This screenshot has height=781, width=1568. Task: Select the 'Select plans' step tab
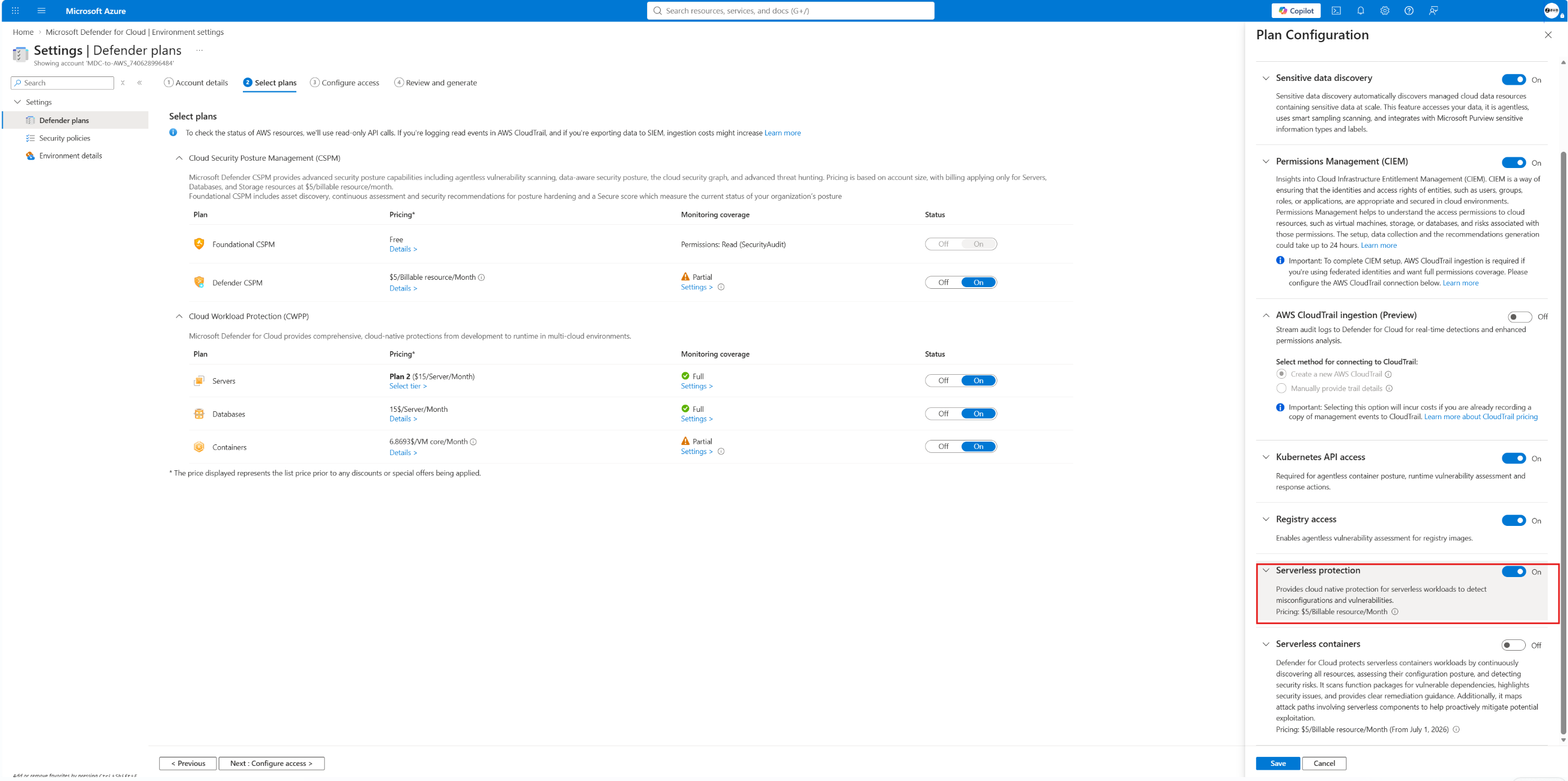(270, 83)
